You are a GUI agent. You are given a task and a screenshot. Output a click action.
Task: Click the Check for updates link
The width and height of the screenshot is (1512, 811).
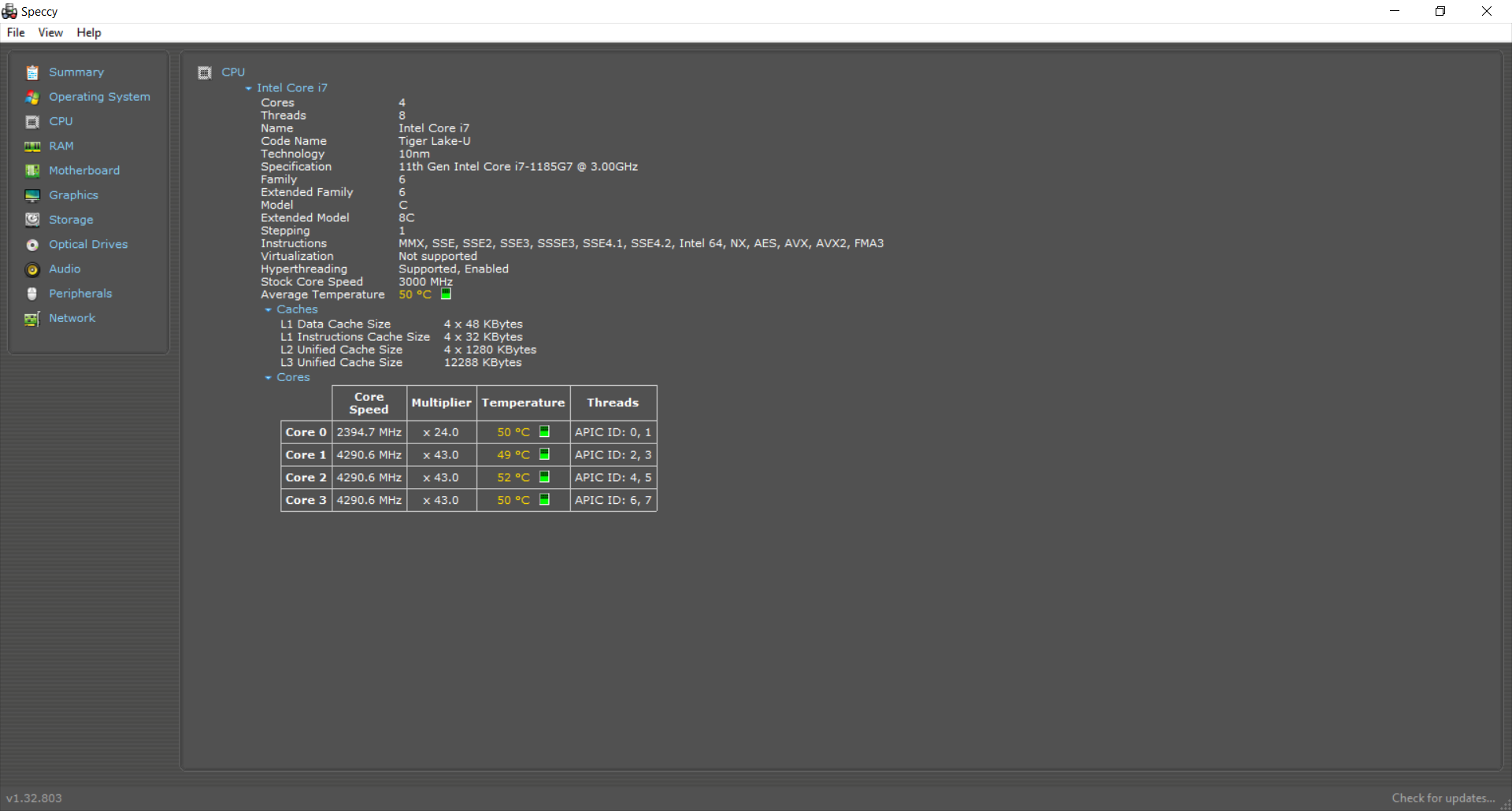1443,798
